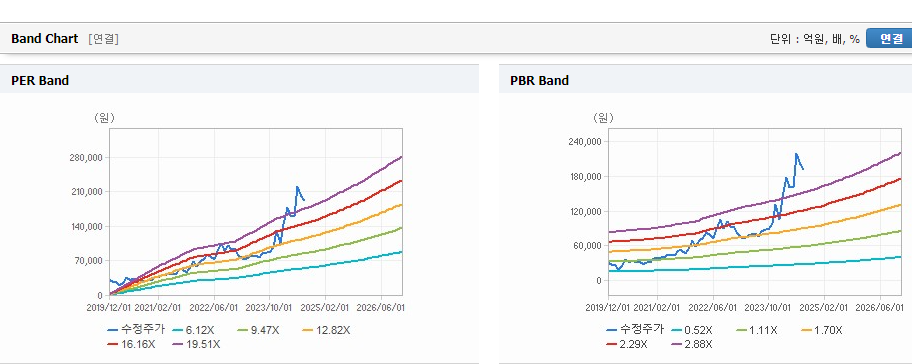912x364 pixels.
Task: Click the (원) unit label above PBR chart
Action: (603, 118)
